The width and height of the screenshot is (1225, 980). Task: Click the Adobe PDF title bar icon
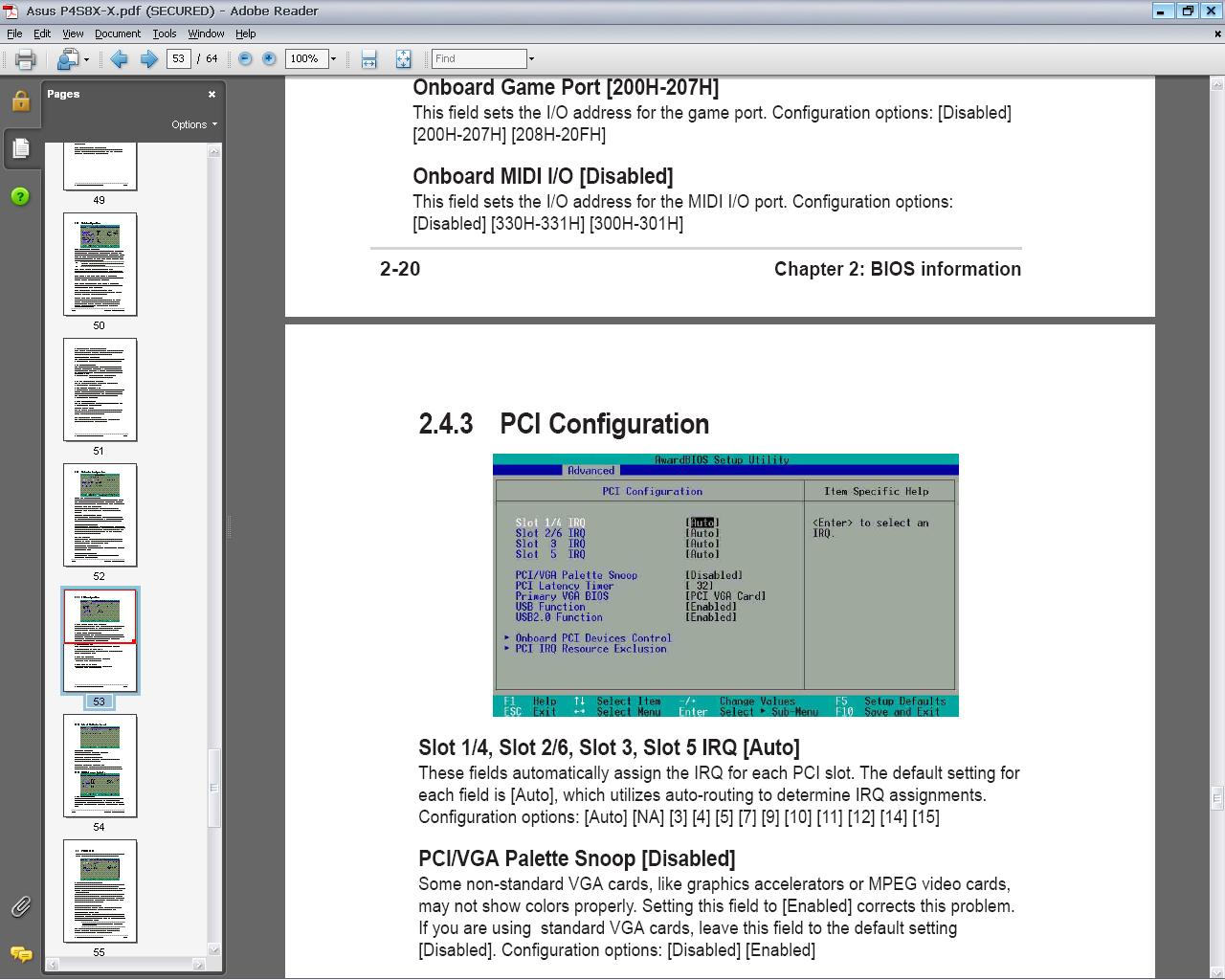11,11
